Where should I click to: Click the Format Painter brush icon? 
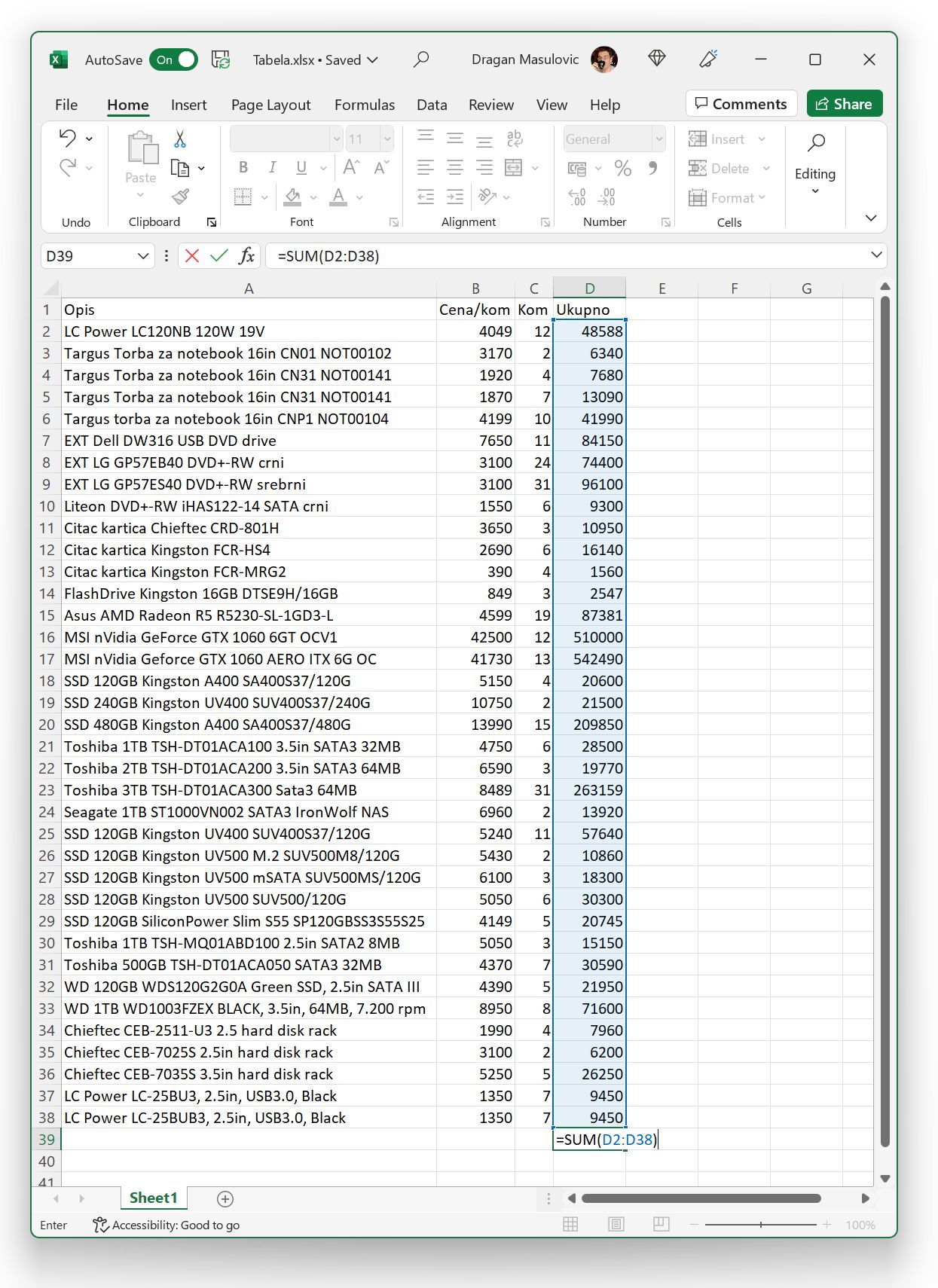(180, 197)
